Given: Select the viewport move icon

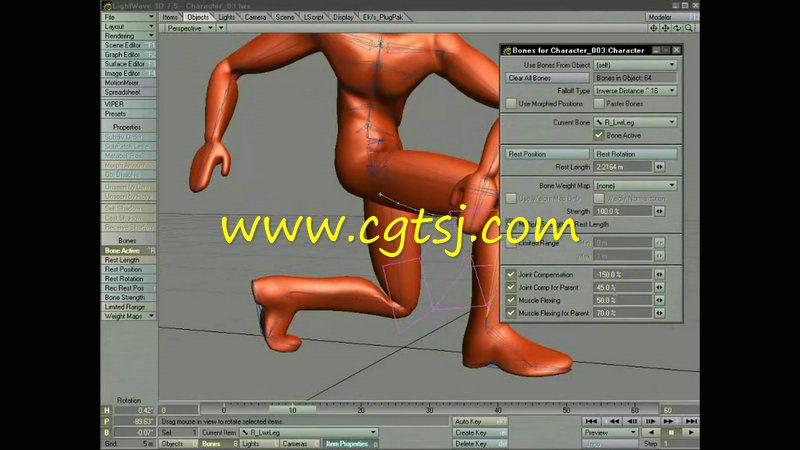Looking at the screenshot, I should pyautogui.click(x=654, y=29).
